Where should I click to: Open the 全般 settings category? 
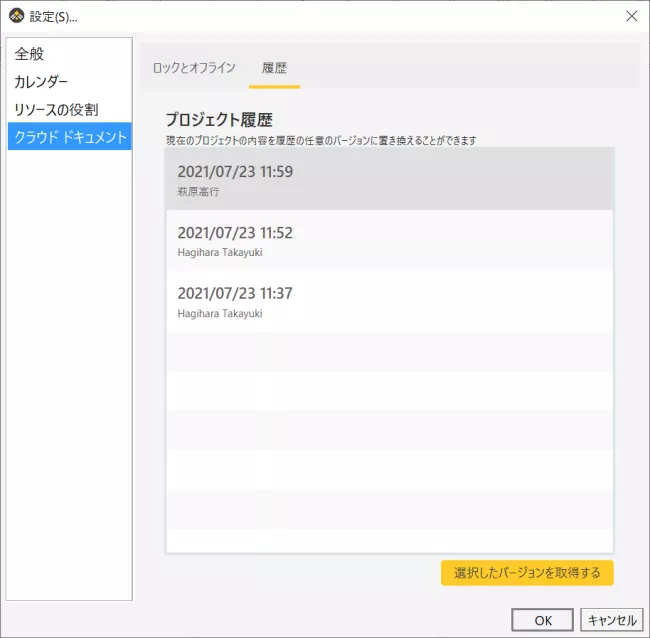point(70,54)
